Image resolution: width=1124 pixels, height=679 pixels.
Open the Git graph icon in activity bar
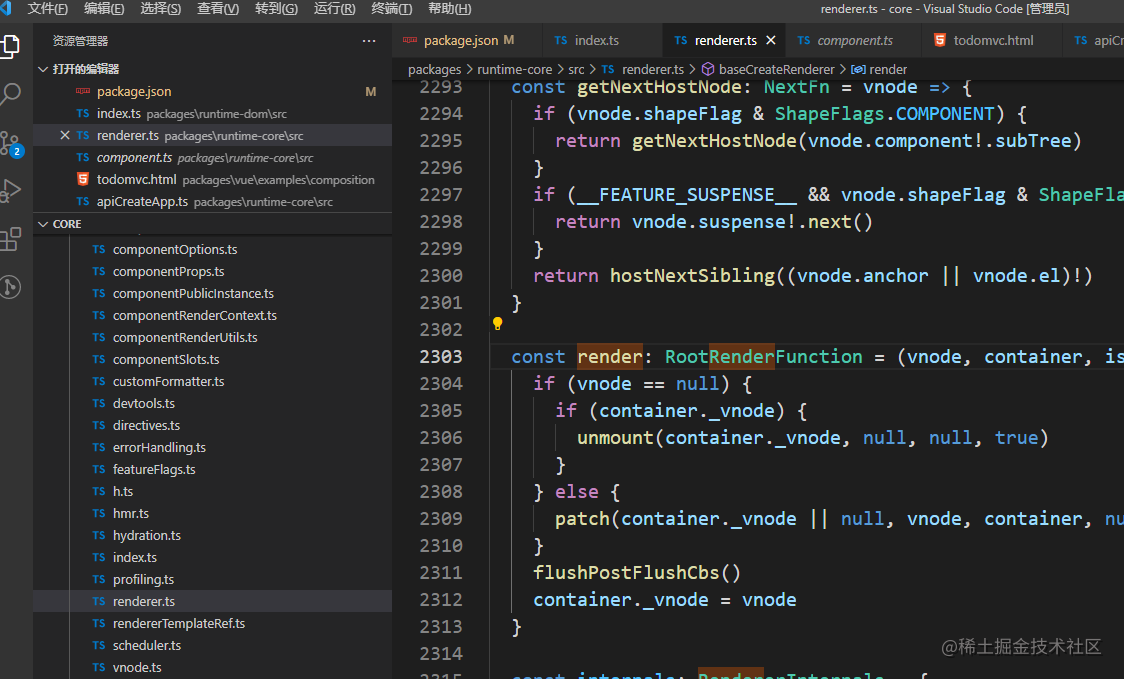click(10, 287)
